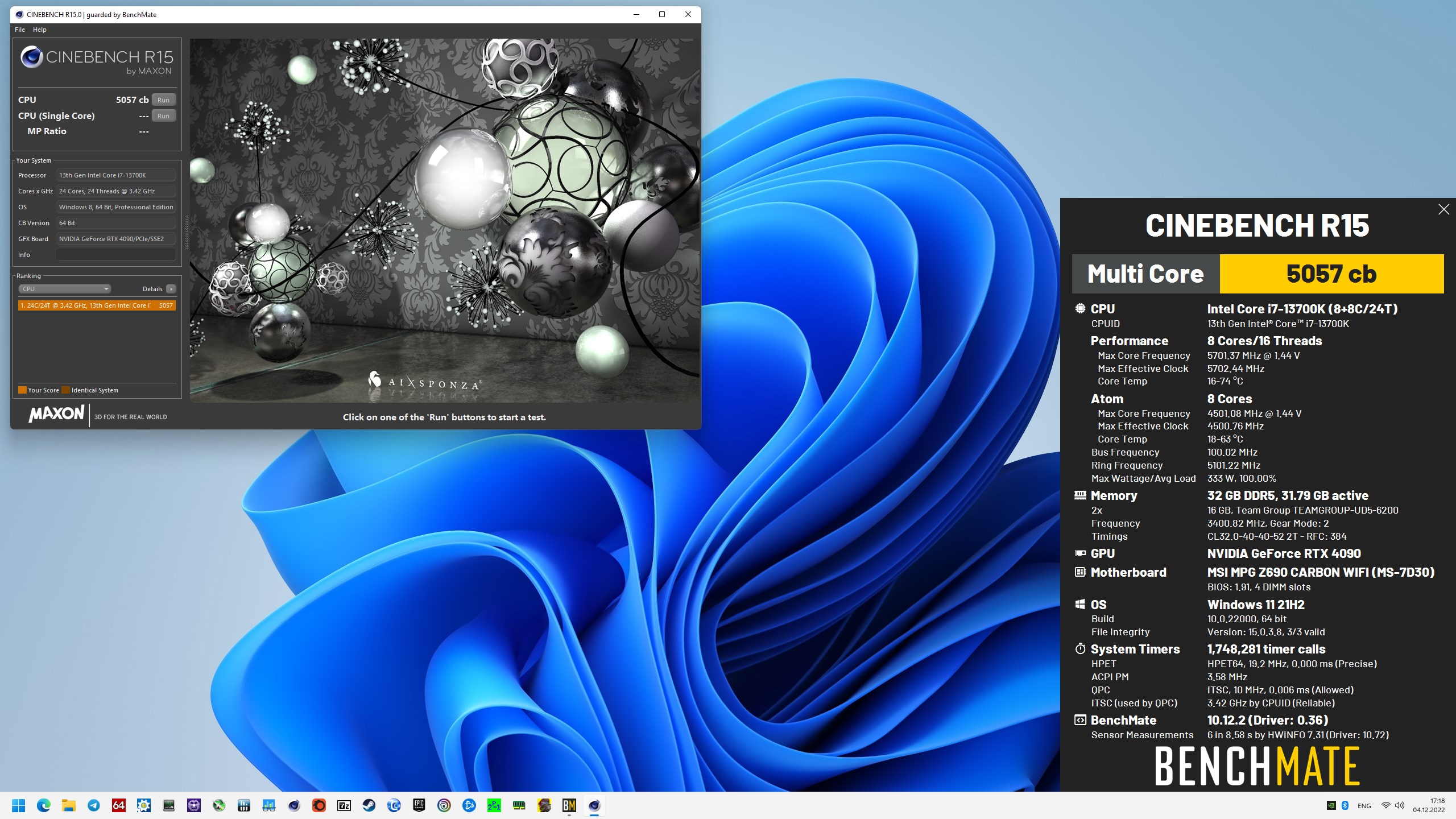Viewport: 1456px width, 819px height.
Task: Click the OS field Windows 8 64 Bit
Action: click(116, 207)
